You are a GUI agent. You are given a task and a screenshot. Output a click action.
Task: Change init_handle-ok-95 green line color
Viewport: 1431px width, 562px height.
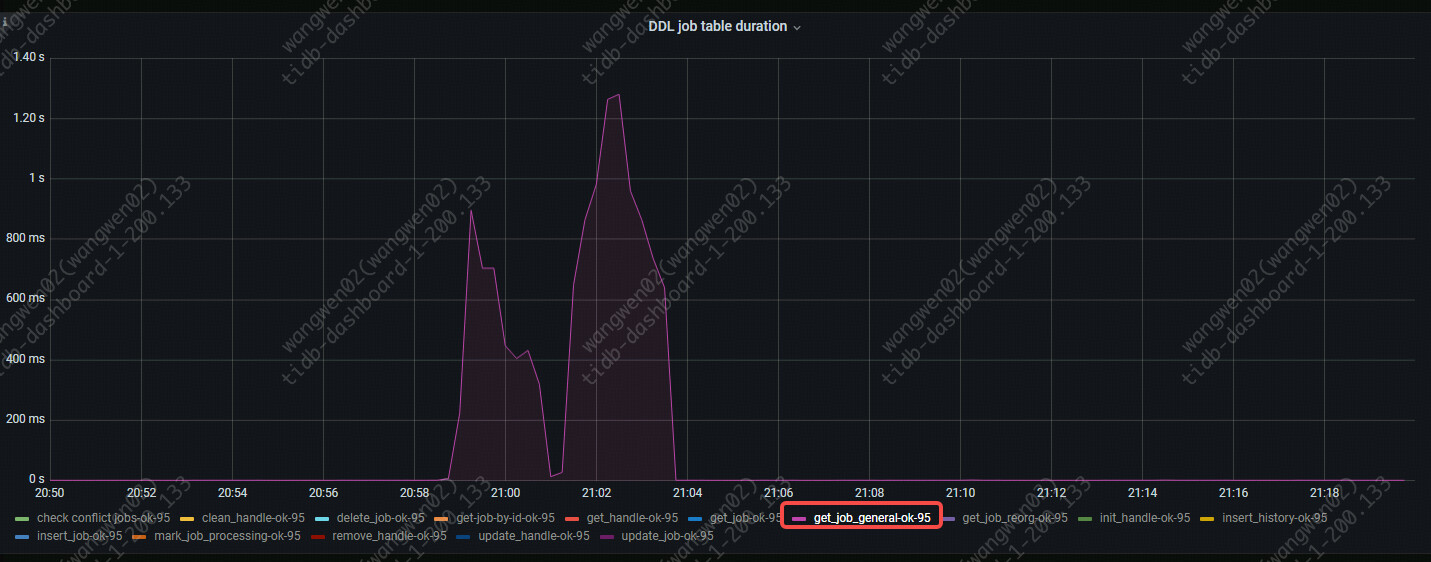tap(1084, 518)
